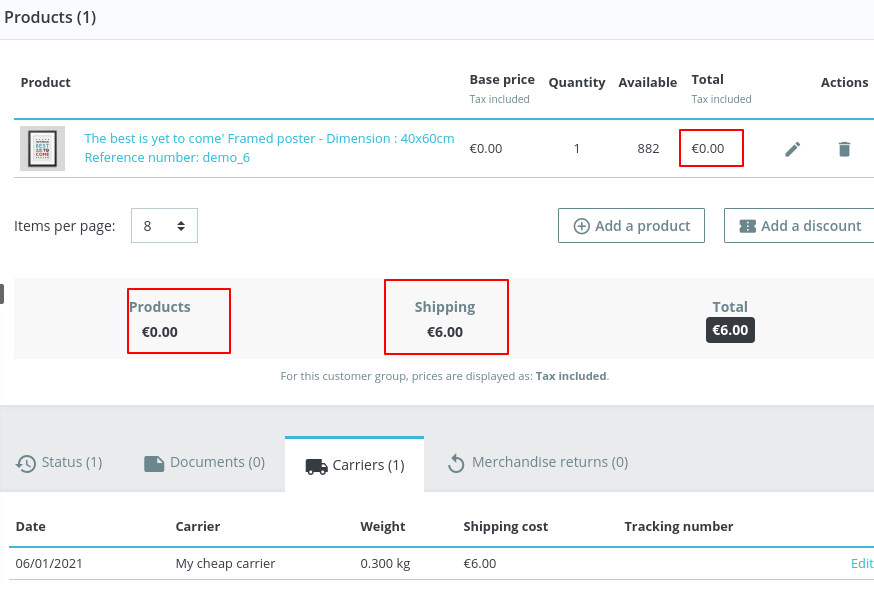
Task: Select the ticket icon on Add a discount
Action: (x=747, y=226)
